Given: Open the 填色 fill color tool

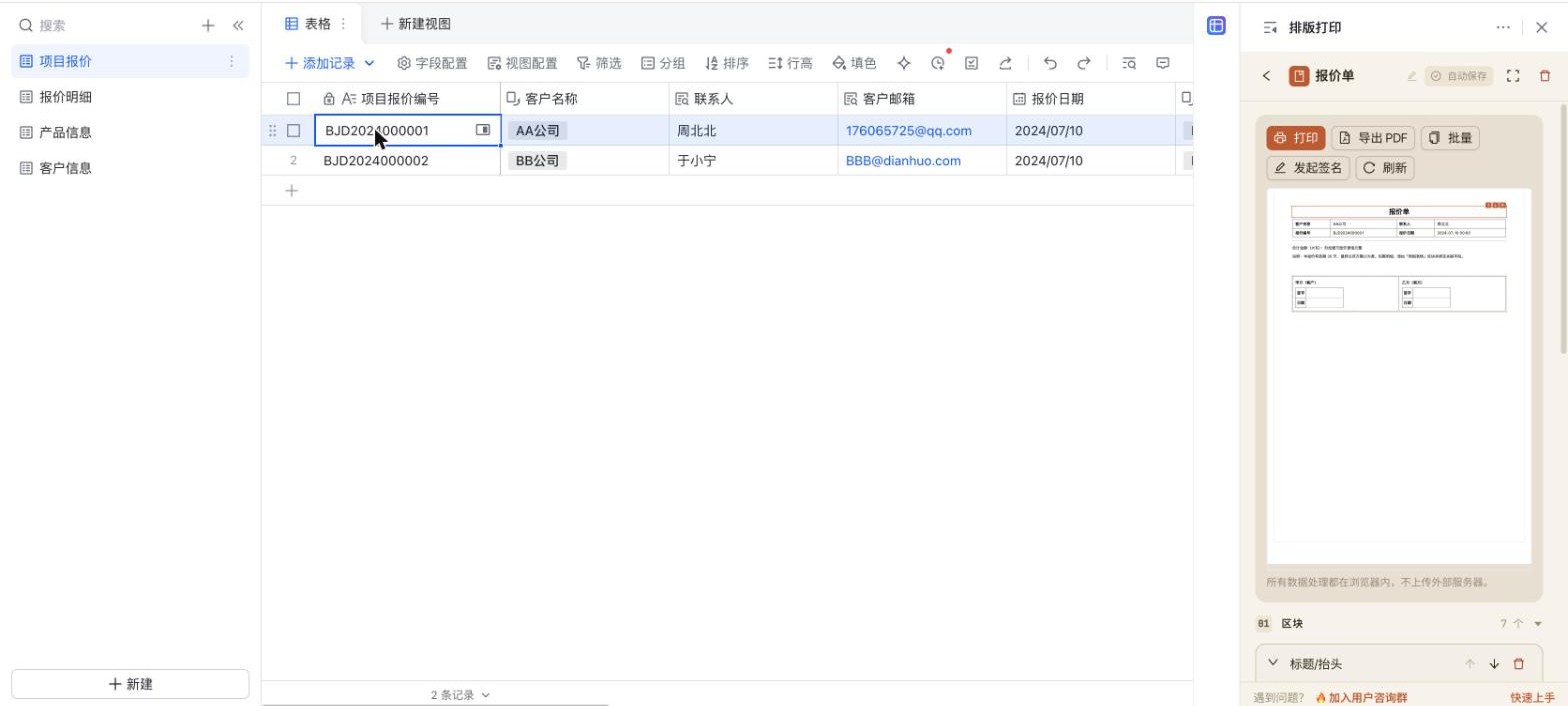Looking at the screenshot, I should click(854, 63).
